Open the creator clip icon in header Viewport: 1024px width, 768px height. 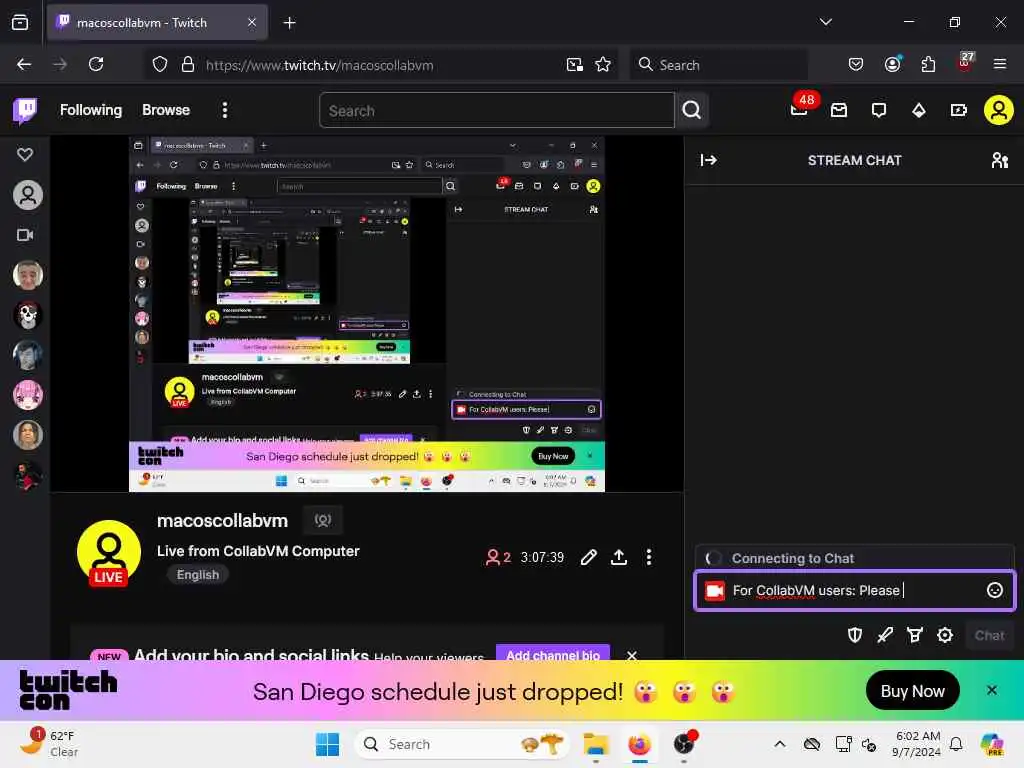click(x=959, y=110)
